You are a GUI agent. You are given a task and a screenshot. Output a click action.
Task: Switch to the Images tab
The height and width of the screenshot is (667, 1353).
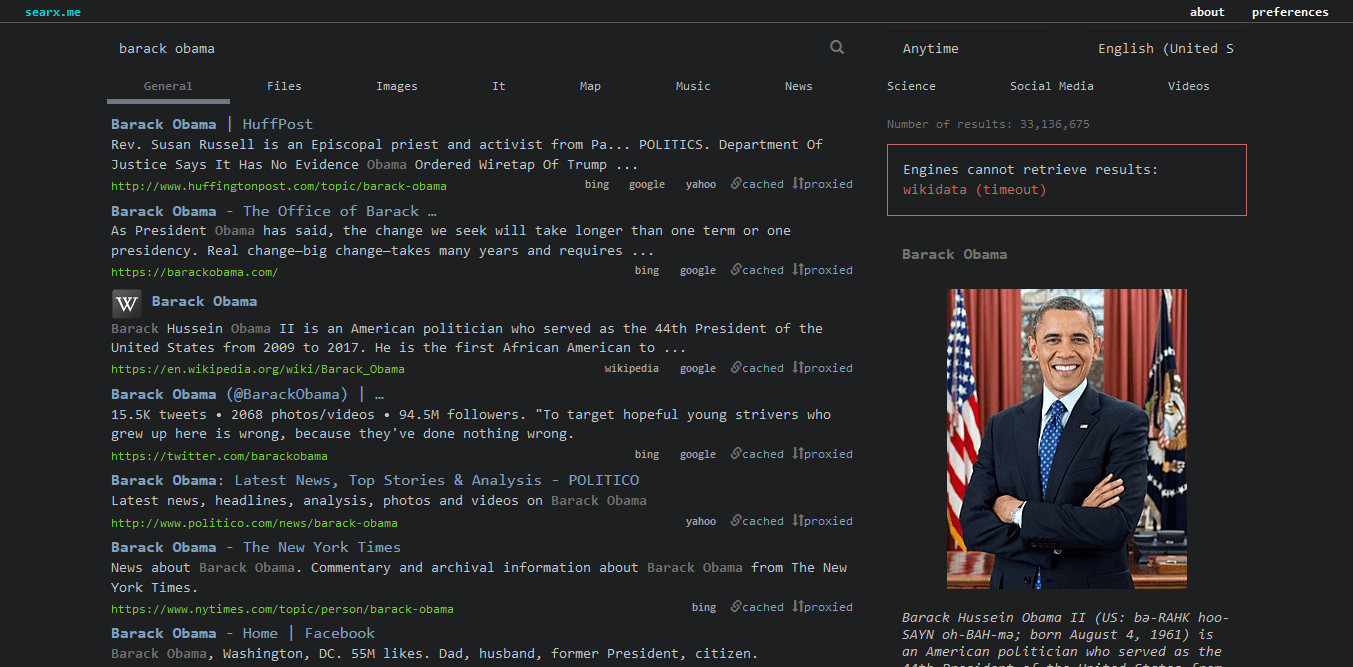click(397, 86)
